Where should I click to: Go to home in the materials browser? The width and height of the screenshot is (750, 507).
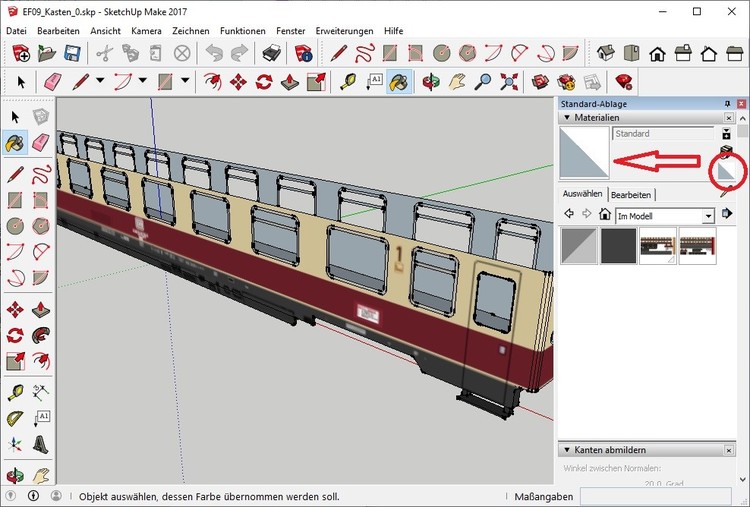tap(604, 214)
